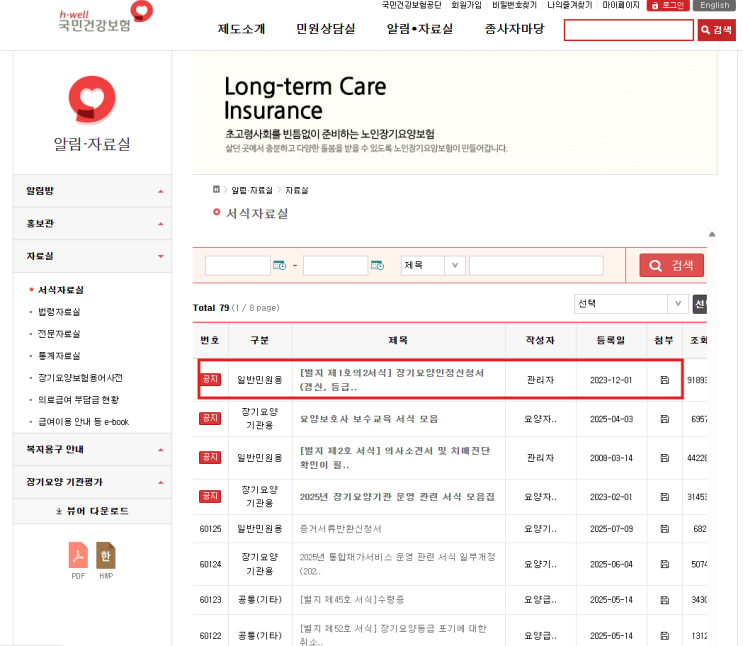Open attachment icon for row 60125
743x646 pixels.
click(664, 528)
